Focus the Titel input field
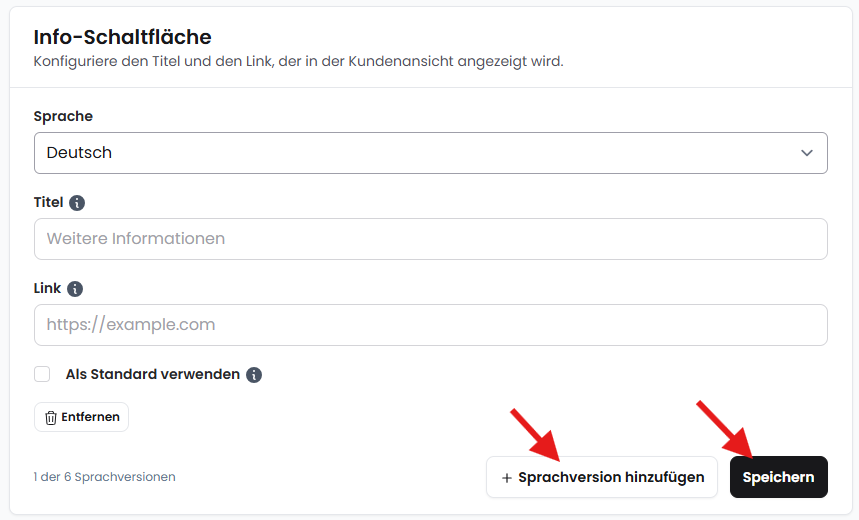The image size is (859, 520). point(431,239)
